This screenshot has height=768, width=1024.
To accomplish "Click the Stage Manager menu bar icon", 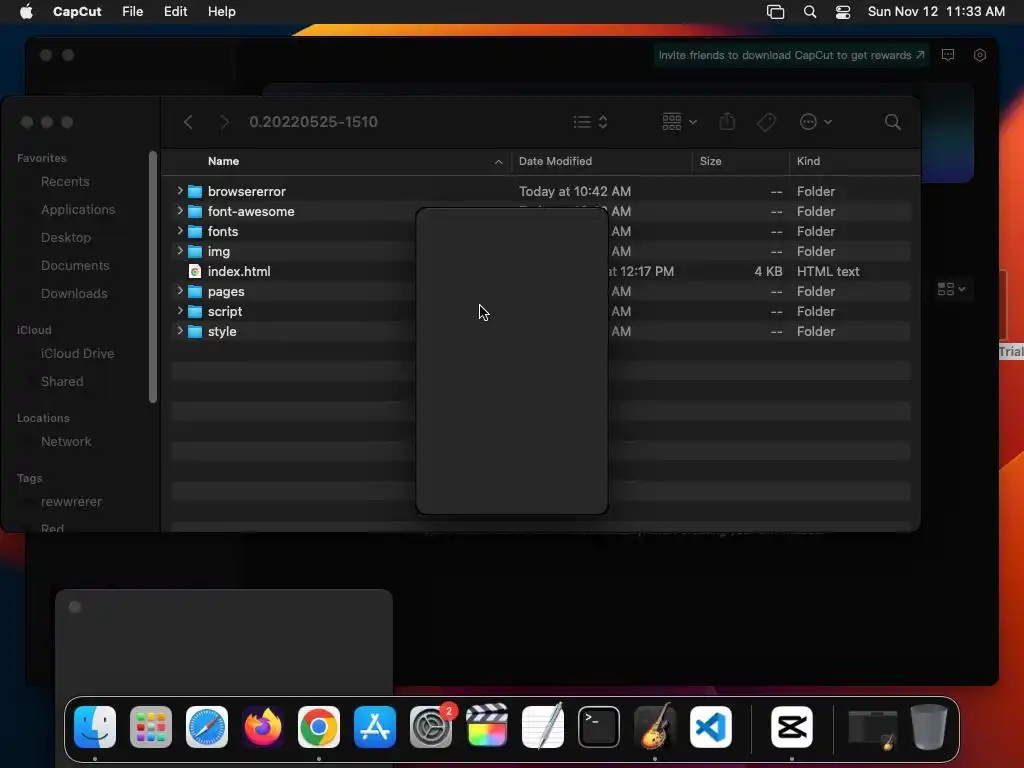I will click(x=775, y=12).
